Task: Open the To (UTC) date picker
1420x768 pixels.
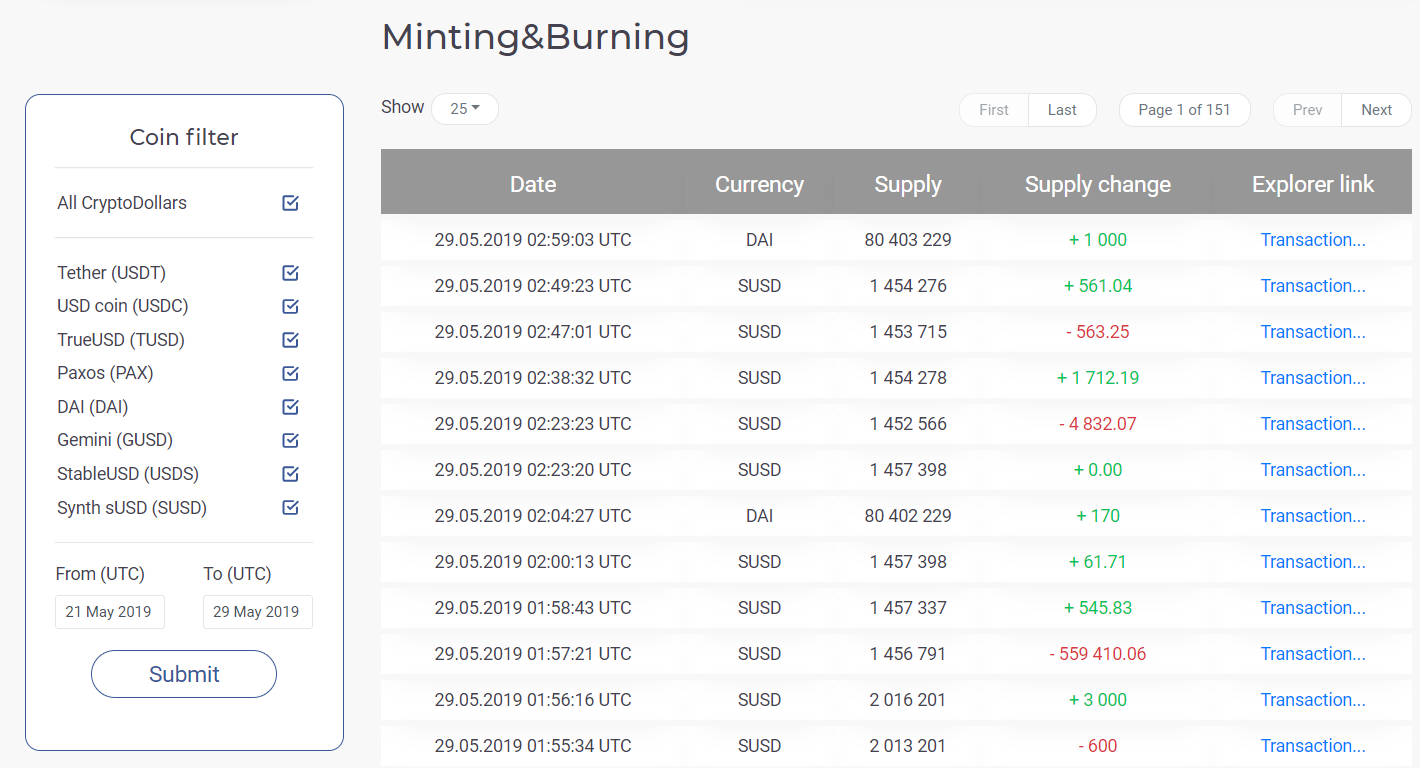Action: pos(257,612)
